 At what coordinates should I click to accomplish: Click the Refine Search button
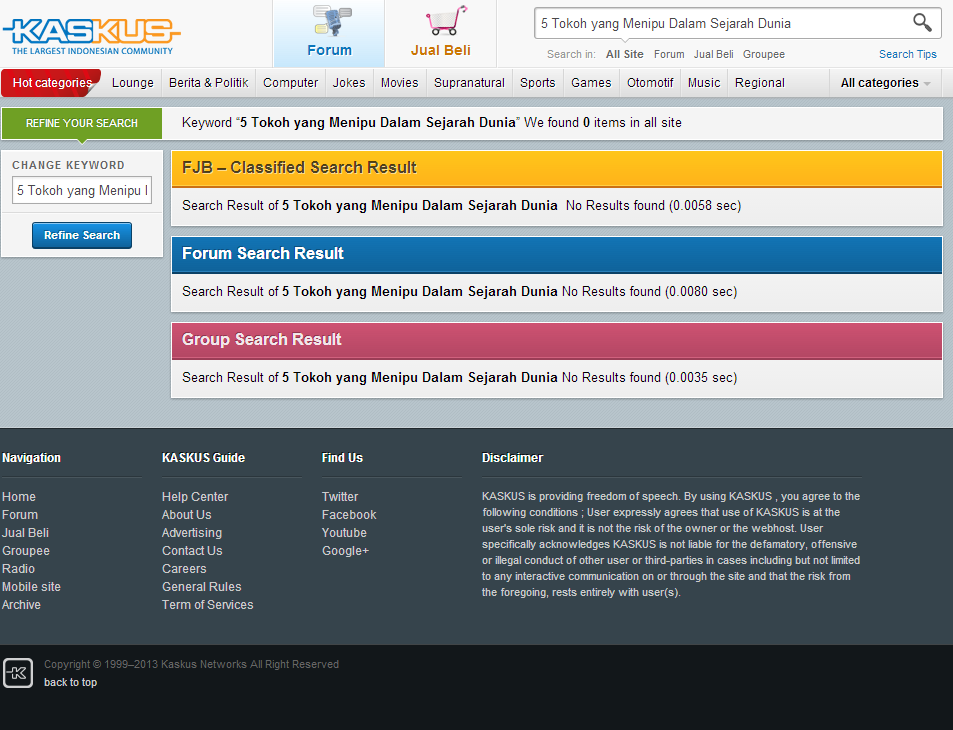tap(82, 235)
